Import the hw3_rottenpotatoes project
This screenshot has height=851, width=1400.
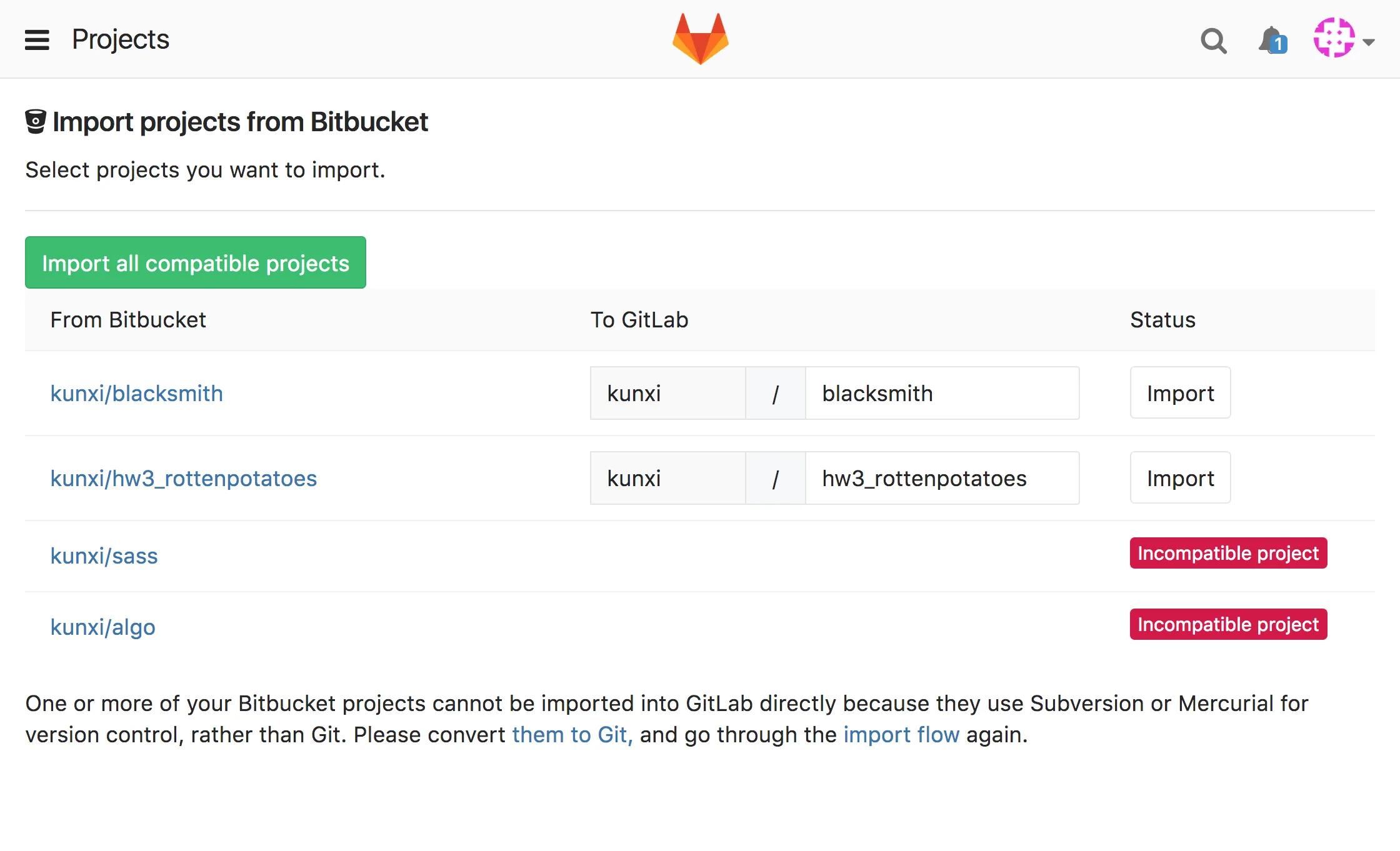click(1180, 479)
